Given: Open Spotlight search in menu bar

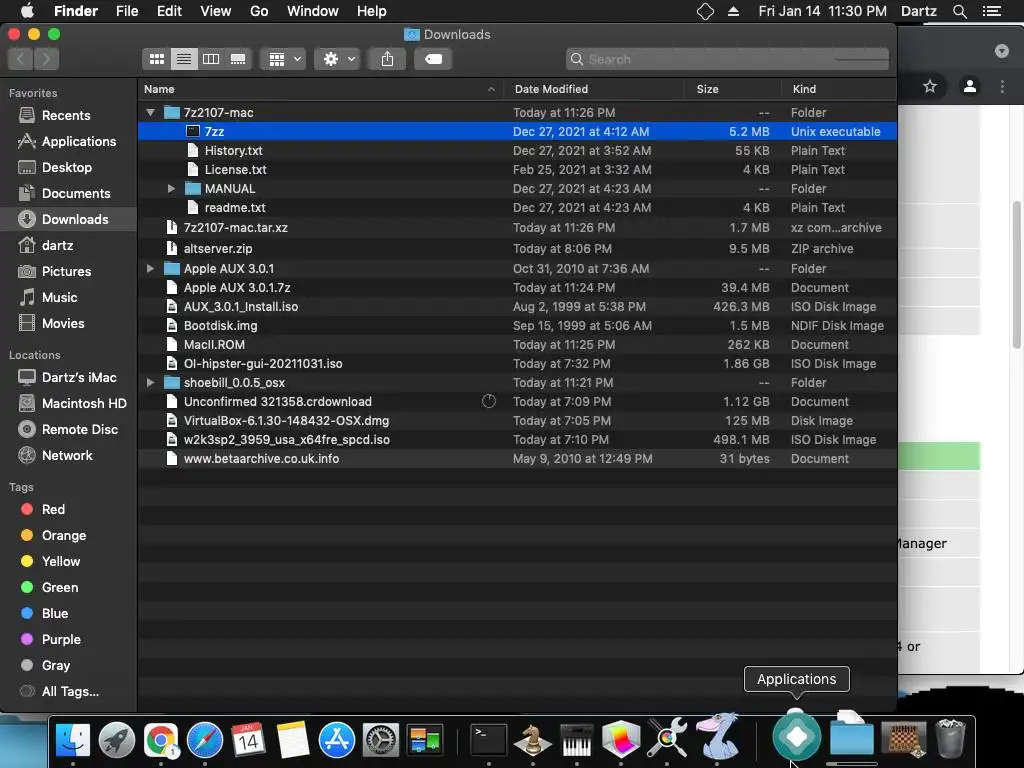Looking at the screenshot, I should tap(959, 11).
